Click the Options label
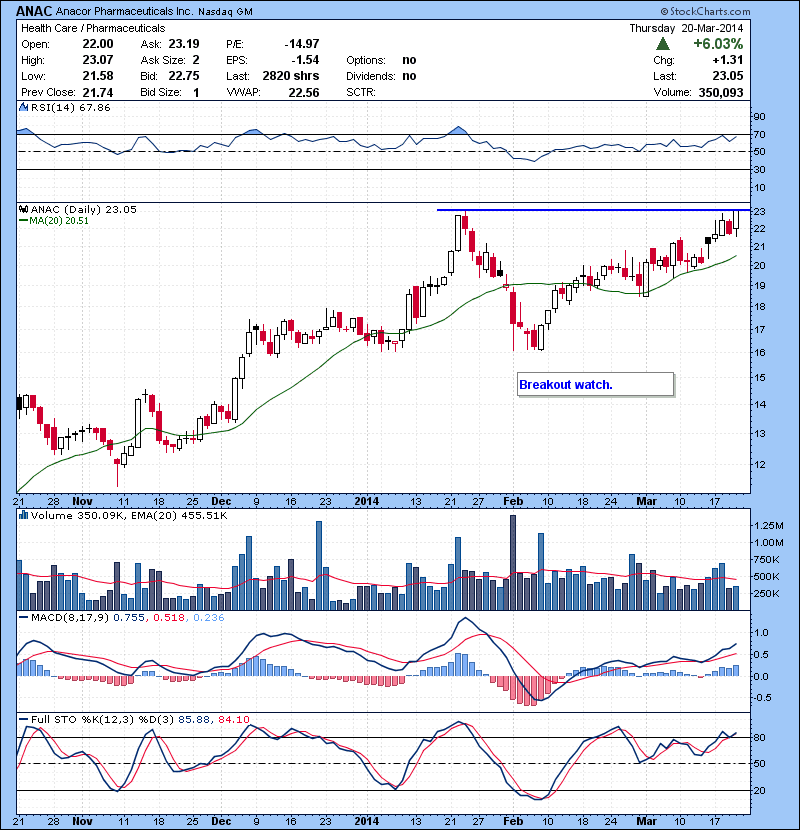This screenshot has width=800, height=830. click(366, 60)
